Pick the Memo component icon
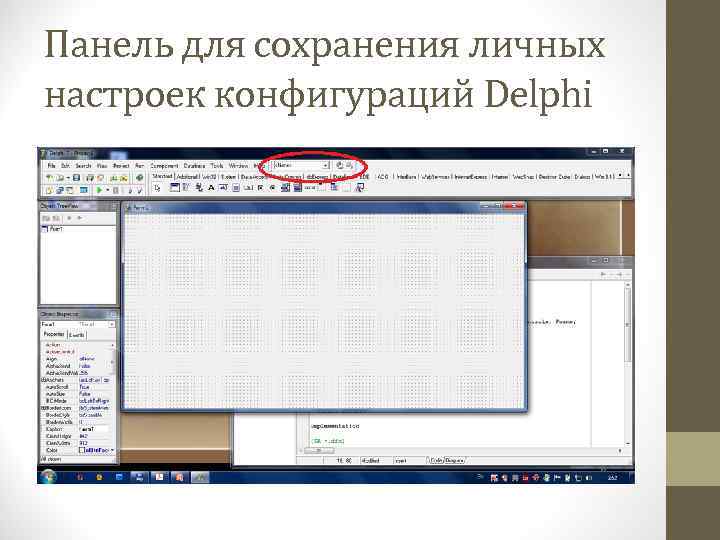This screenshot has width=720, height=540. [236, 187]
